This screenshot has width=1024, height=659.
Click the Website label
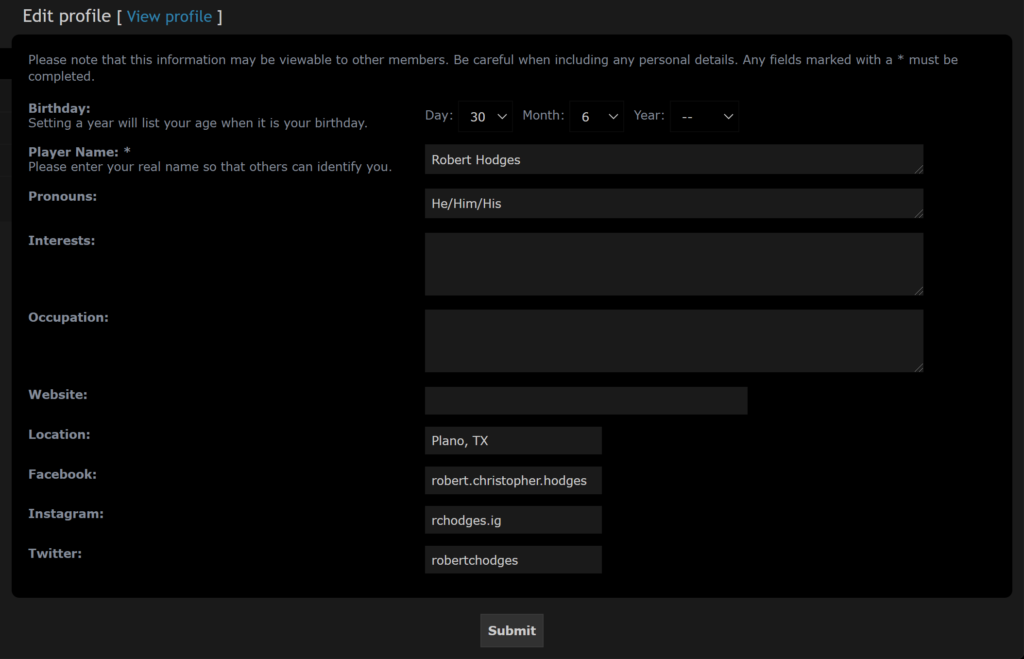[x=57, y=394]
